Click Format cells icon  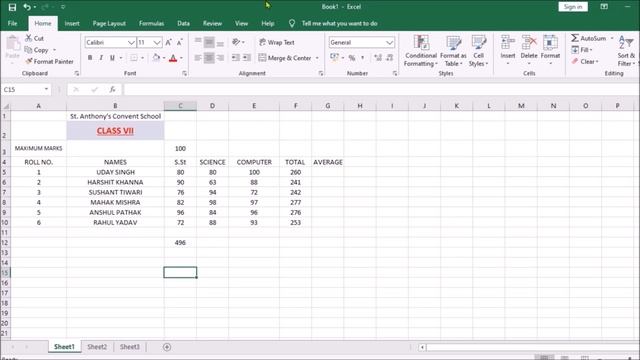(550, 42)
